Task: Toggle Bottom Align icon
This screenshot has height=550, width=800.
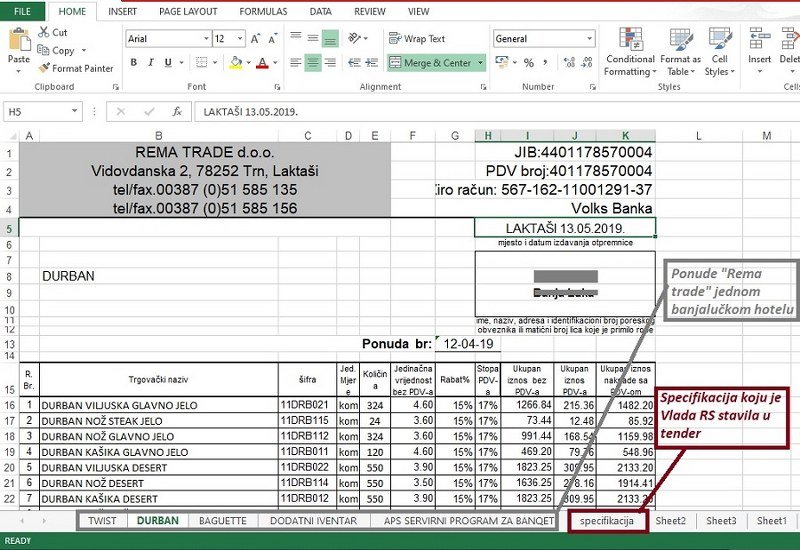Action: pos(331,38)
